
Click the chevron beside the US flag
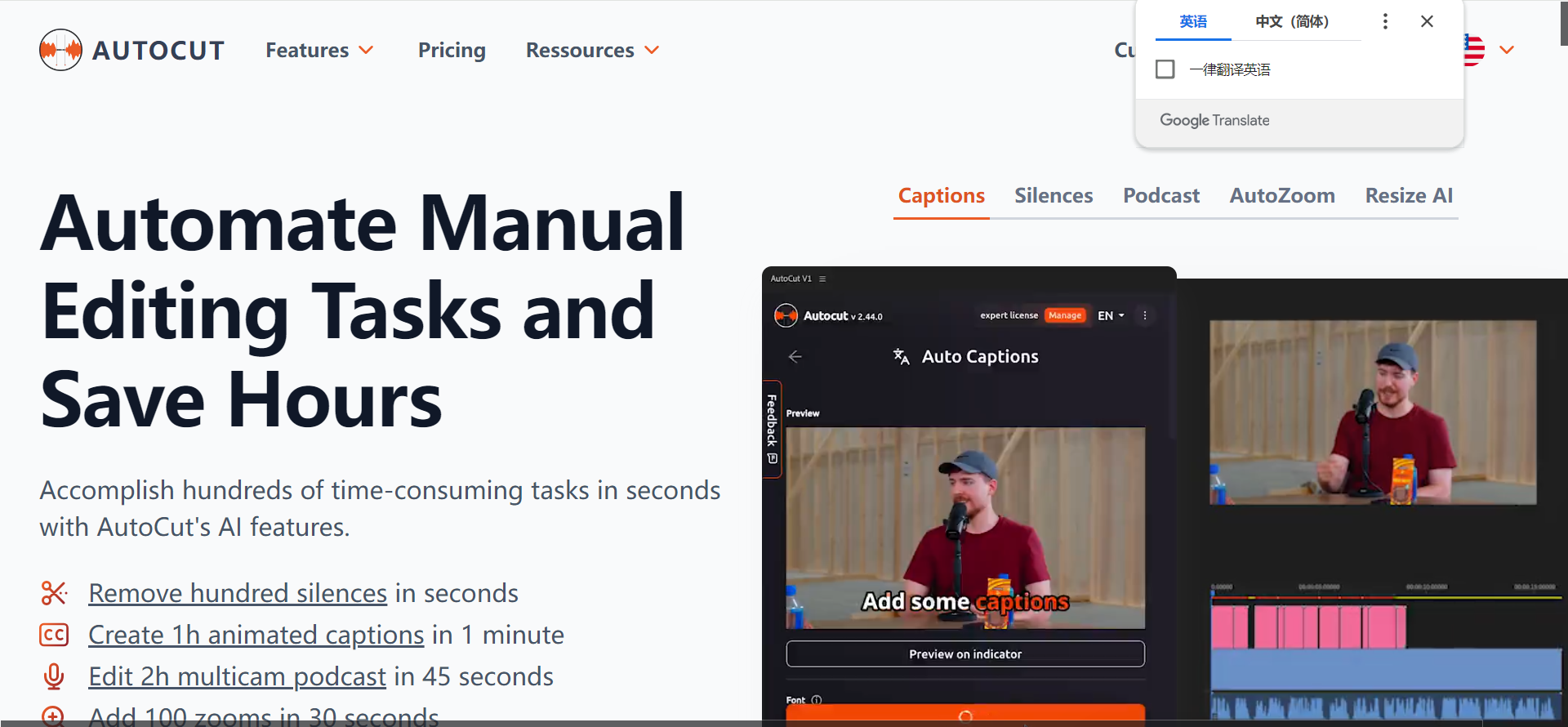[x=1507, y=51]
